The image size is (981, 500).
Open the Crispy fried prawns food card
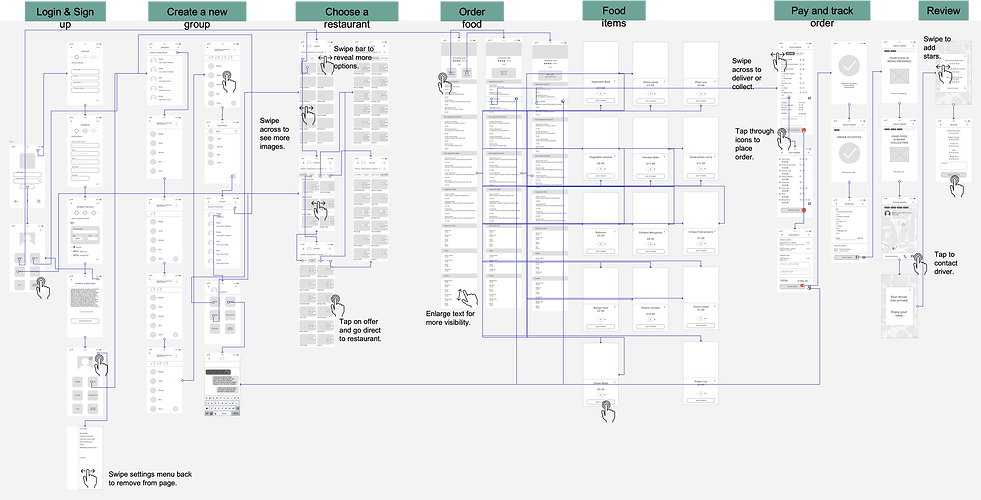pos(700,225)
